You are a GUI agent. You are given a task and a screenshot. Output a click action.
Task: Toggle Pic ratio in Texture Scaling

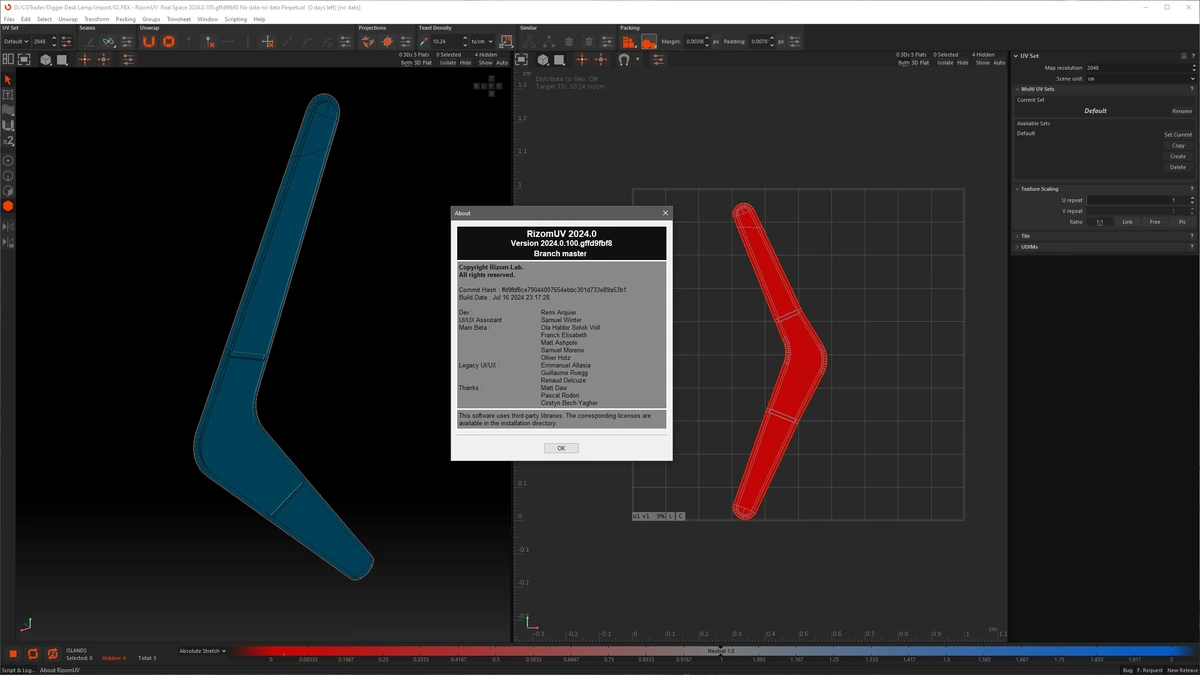pos(1182,222)
